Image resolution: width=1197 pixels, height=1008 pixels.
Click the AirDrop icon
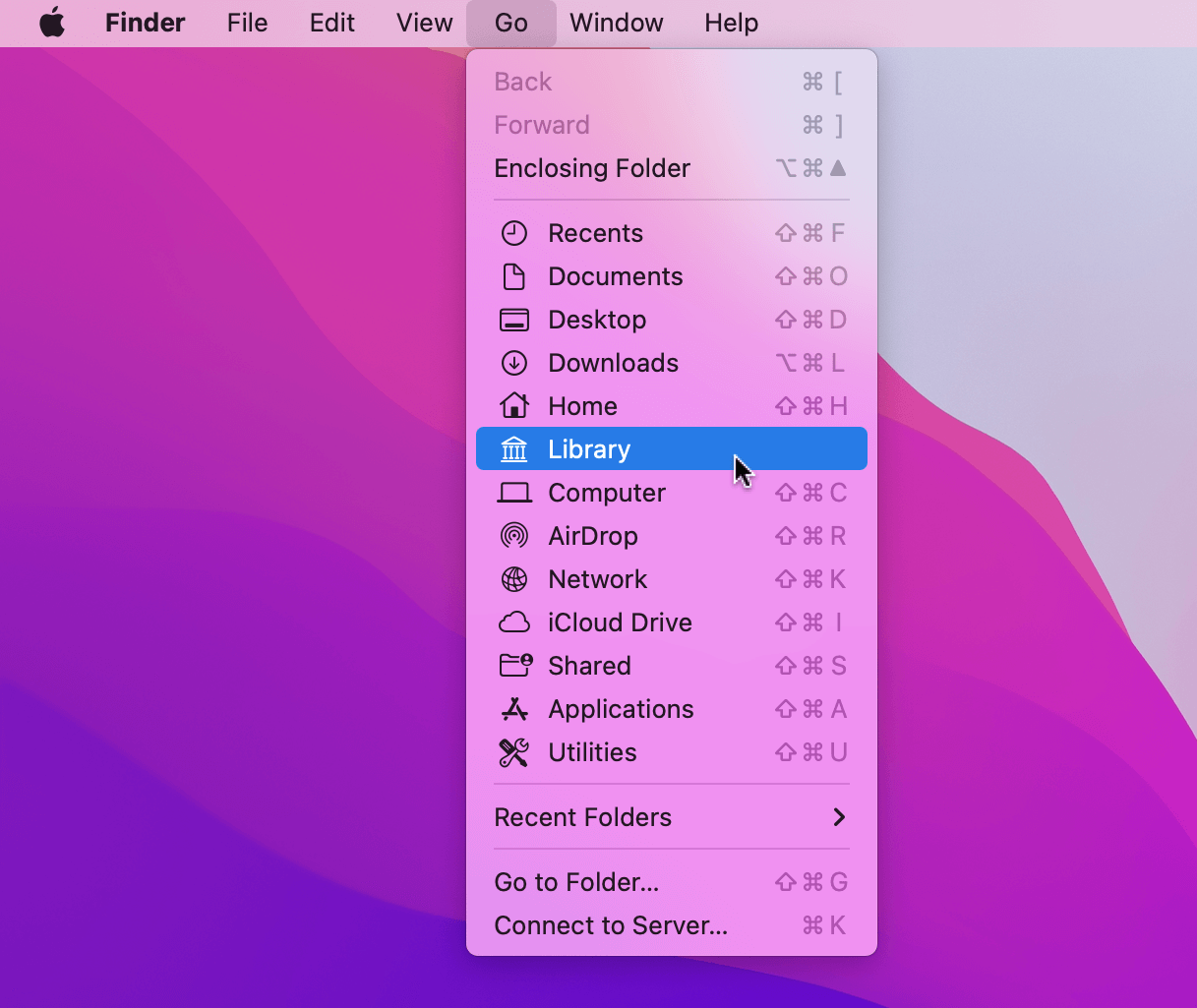[514, 536]
